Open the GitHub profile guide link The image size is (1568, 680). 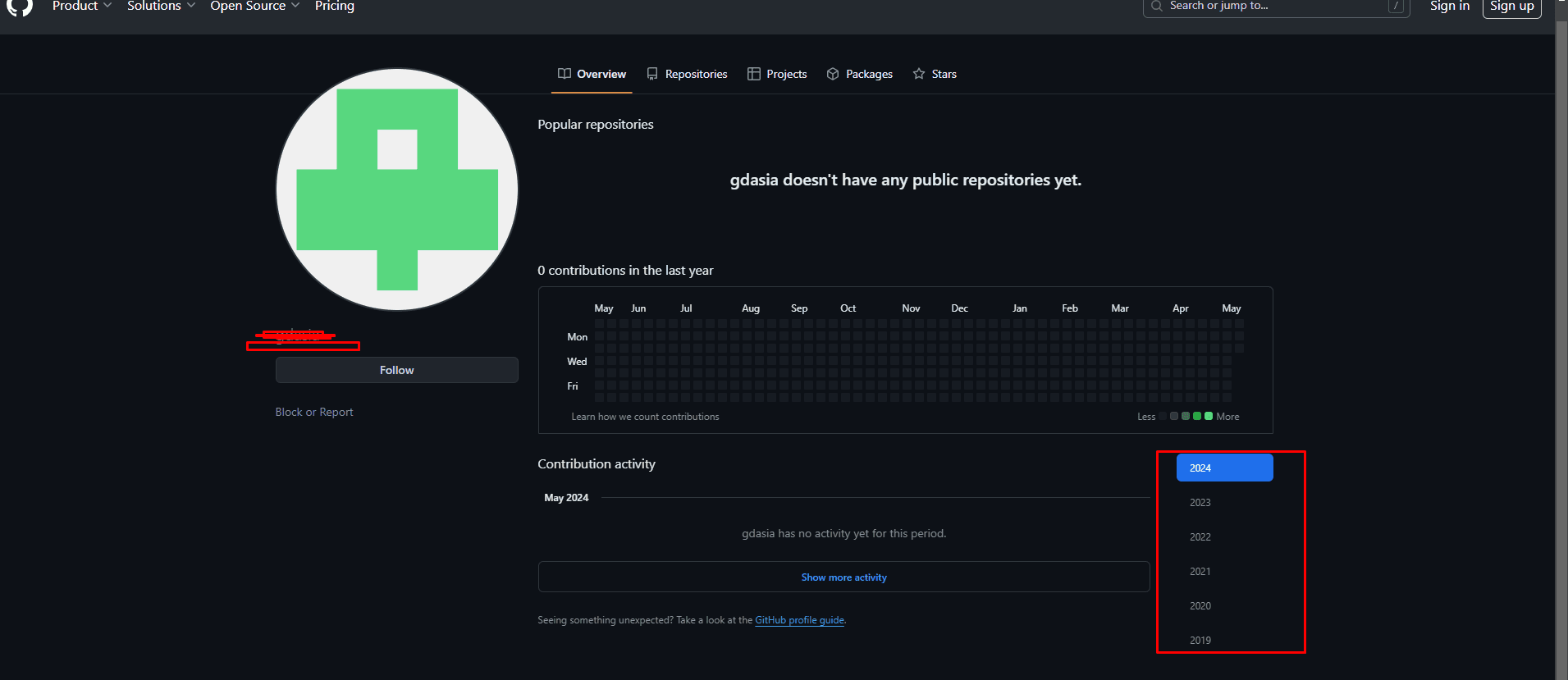click(799, 620)
